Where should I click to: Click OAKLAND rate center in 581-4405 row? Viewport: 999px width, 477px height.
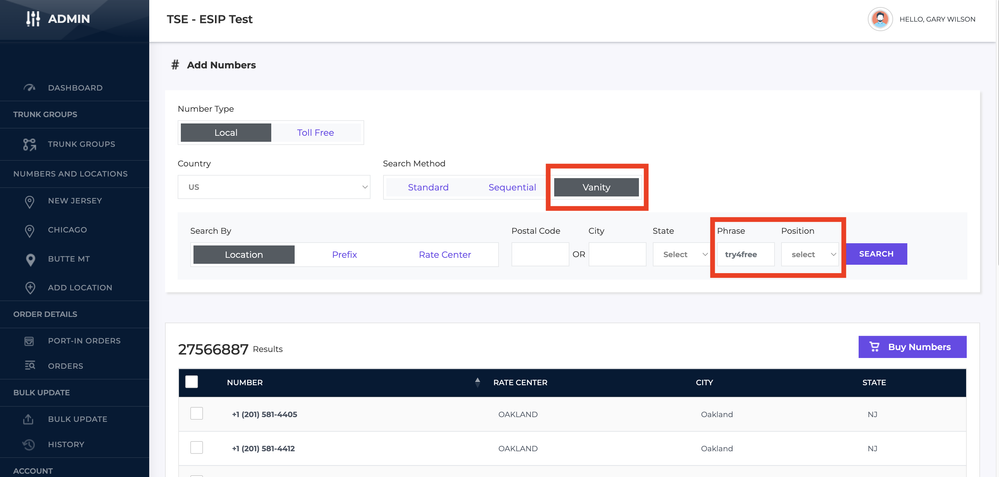coord(518,414)
